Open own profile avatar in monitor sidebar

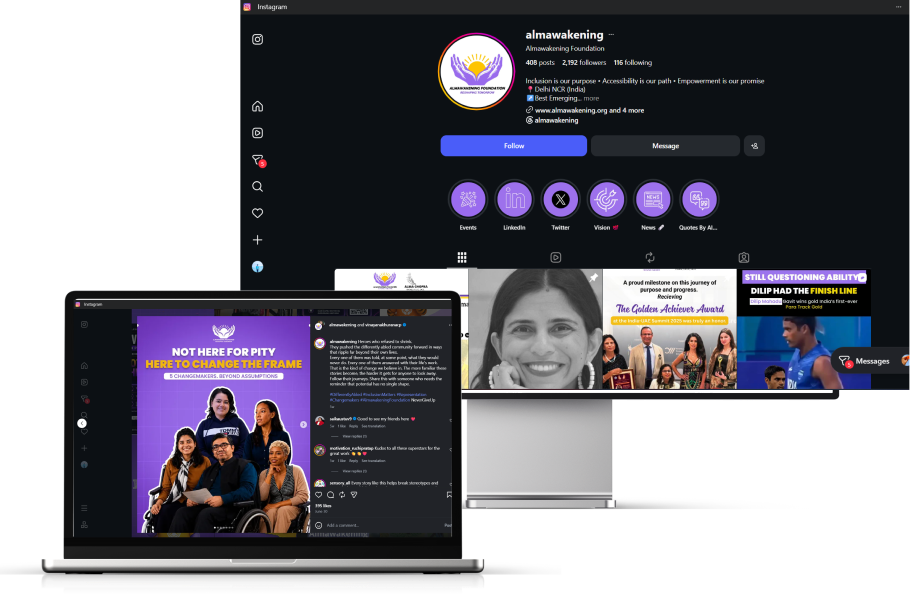[257, 266]
